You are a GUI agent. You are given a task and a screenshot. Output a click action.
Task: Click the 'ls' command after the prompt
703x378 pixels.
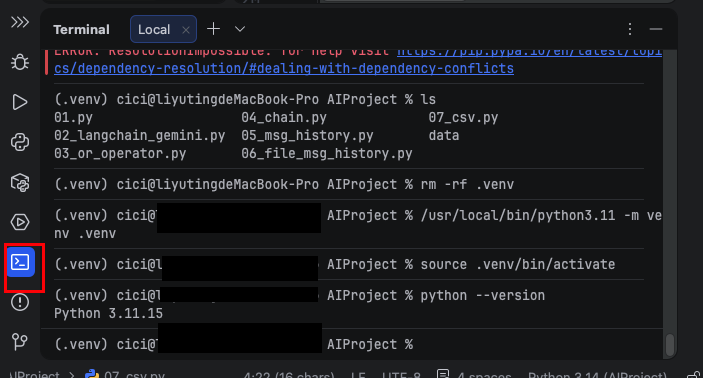pyautogui.click(x=428, y=99)
